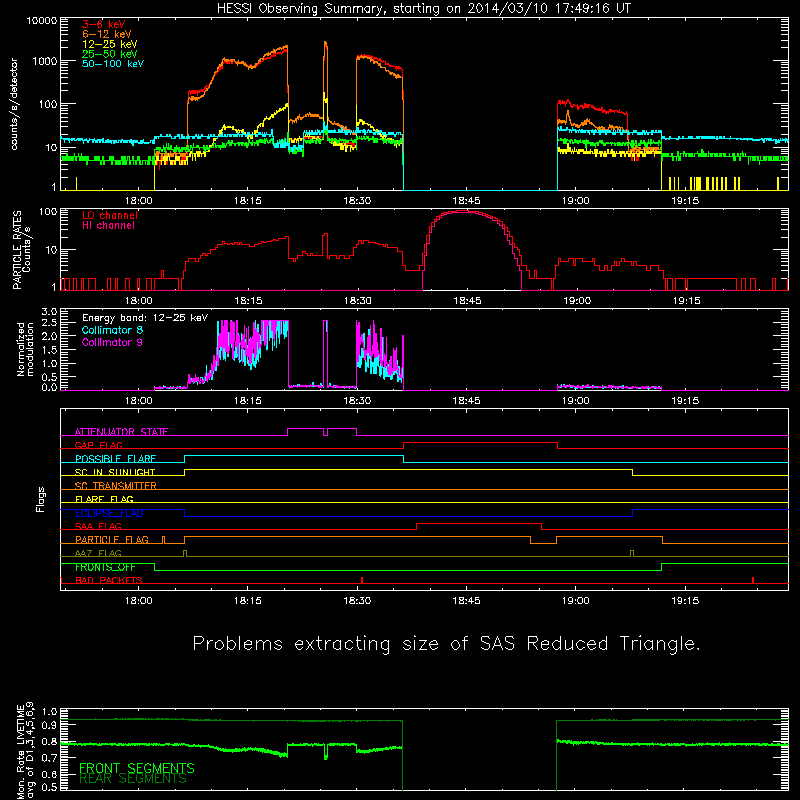Image resolution: width=800 pixels, height=800 pixels.
Task: Click the FRONT SEGMENTS legend label
Action: pos(137,768)
